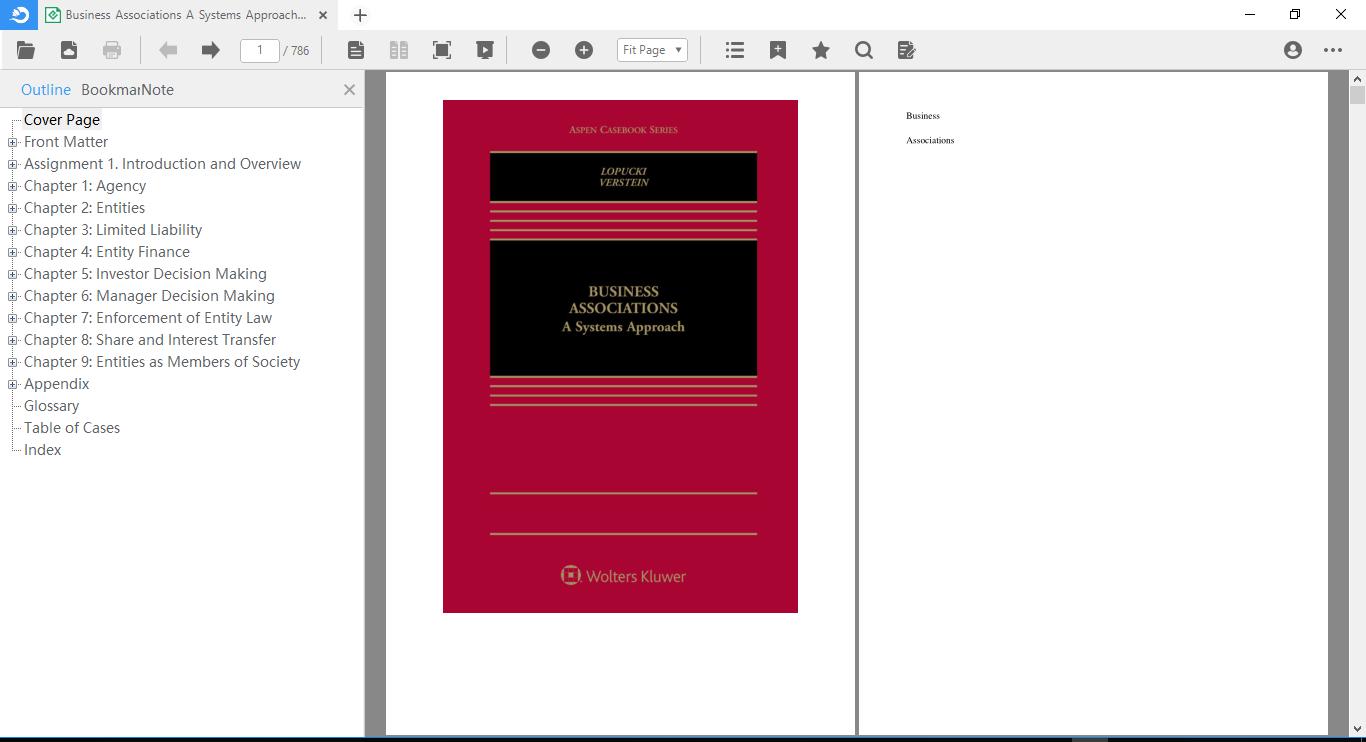Screen dimensions: 1366x742
Task: Open Chapter 5: Investor Decision Making entry
Action: point(145,274)
